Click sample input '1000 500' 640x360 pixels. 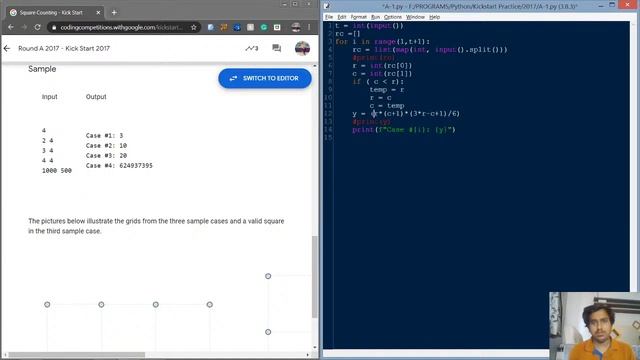point(57,171)
